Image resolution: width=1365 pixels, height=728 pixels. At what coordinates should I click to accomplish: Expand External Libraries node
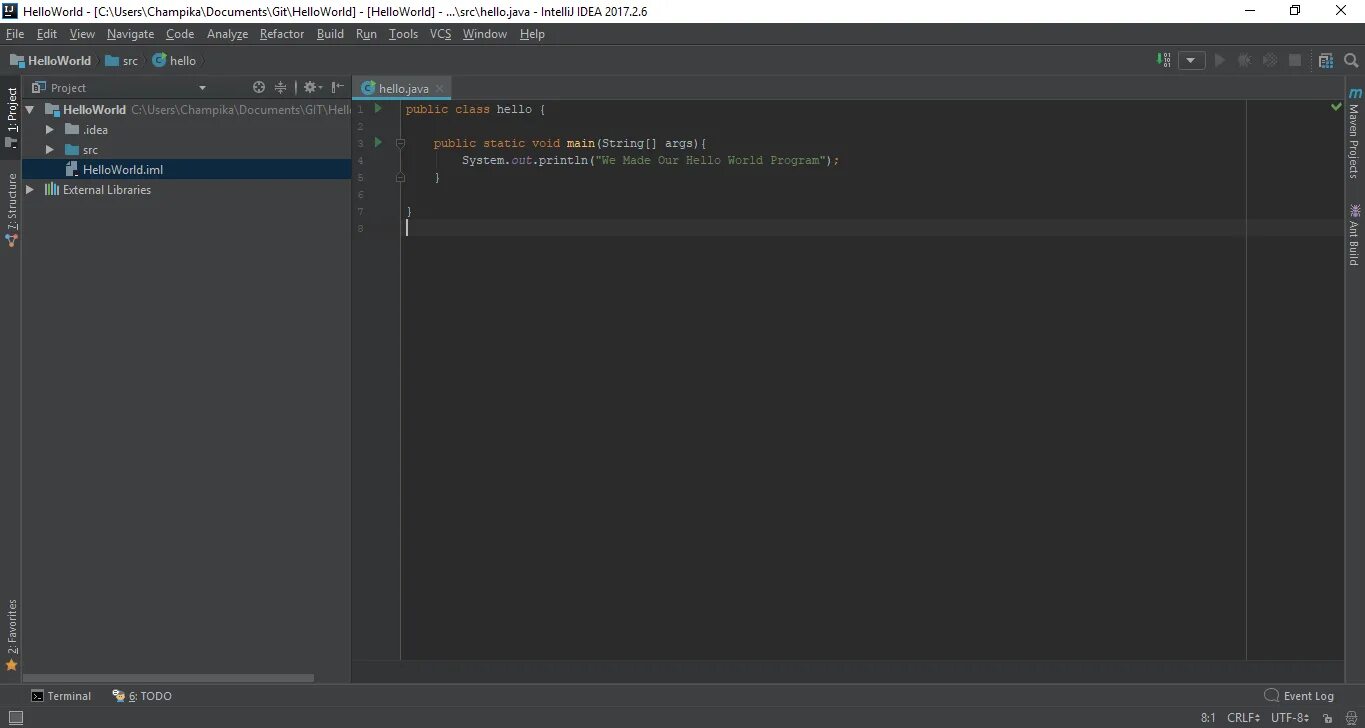click(29, 189)
